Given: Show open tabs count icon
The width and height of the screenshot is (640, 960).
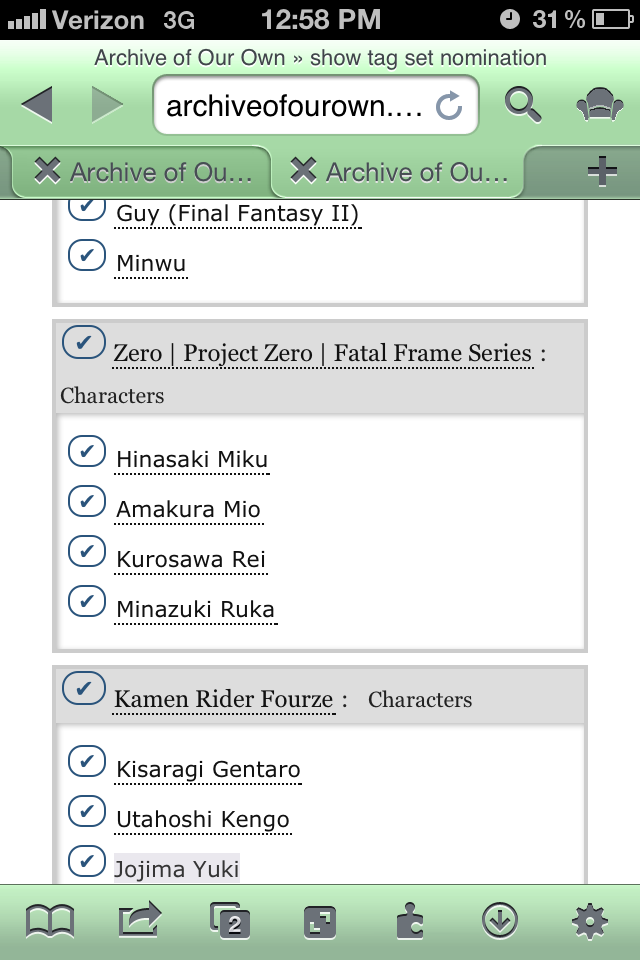Looking at the screenshot, I should (x=230, y=920).
